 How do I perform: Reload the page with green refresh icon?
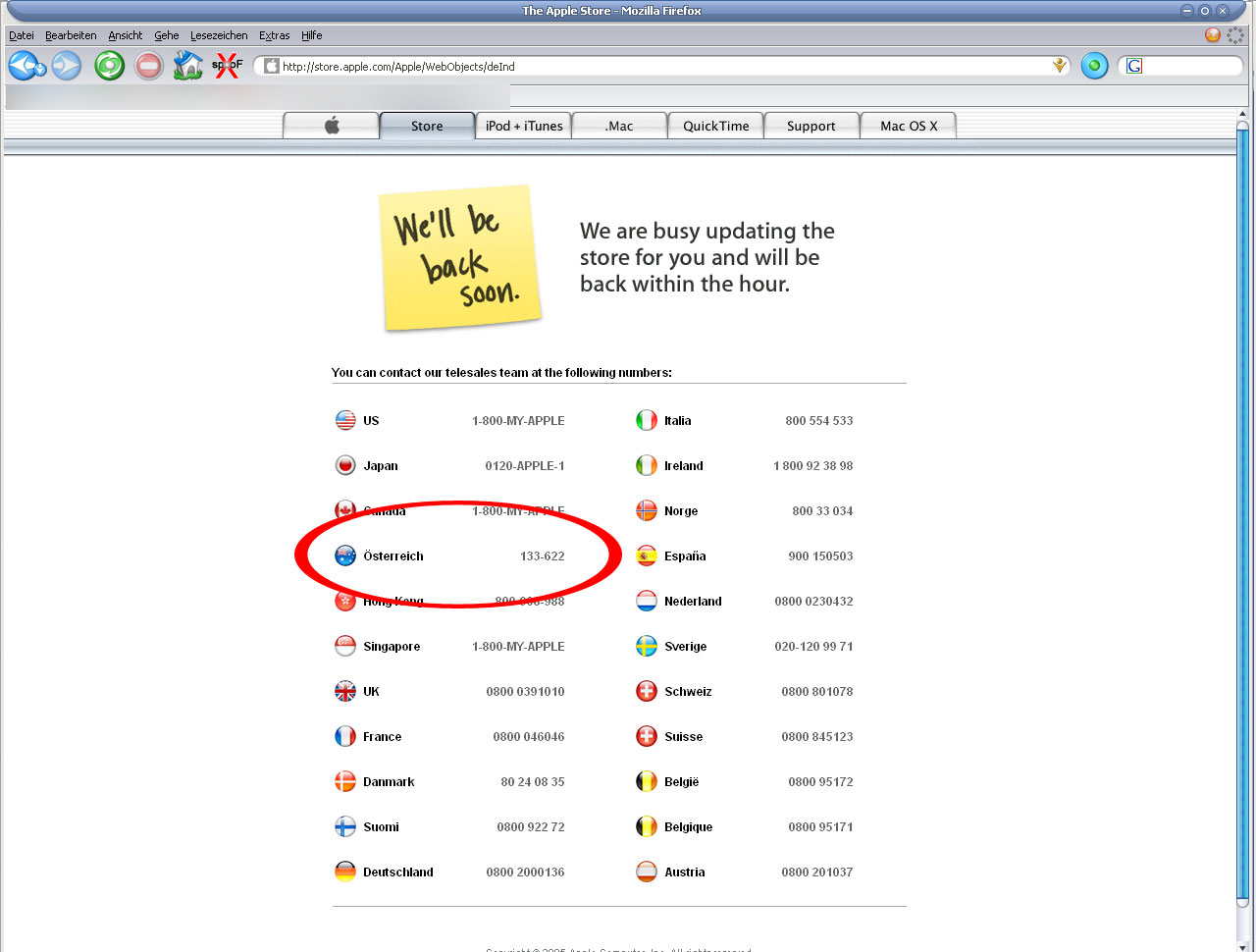pyautogui.click(x=109, y=66)
